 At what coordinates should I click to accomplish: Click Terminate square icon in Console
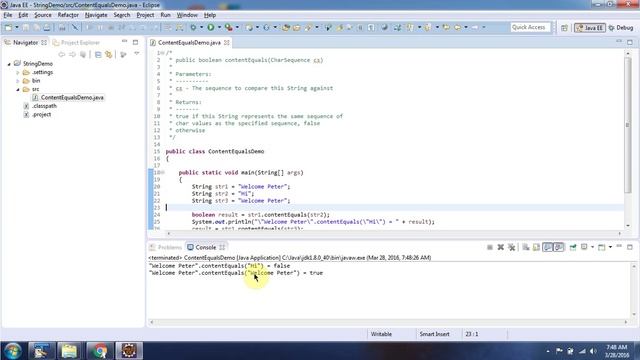click(x=490, y=247)
